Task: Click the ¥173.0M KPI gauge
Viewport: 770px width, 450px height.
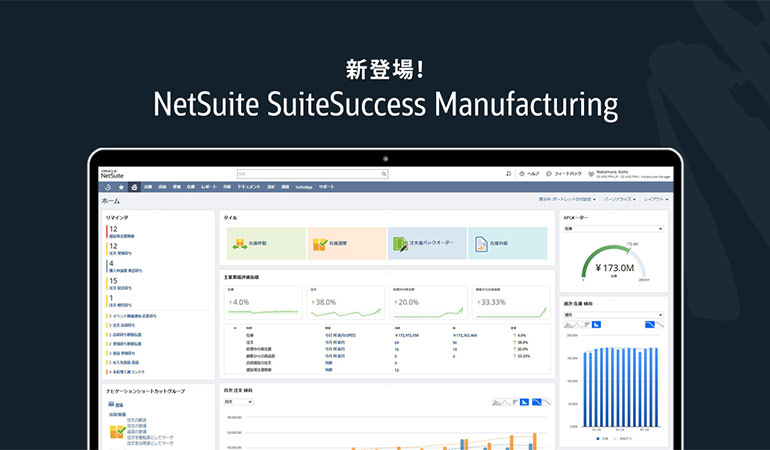Action: coord(614,263)
